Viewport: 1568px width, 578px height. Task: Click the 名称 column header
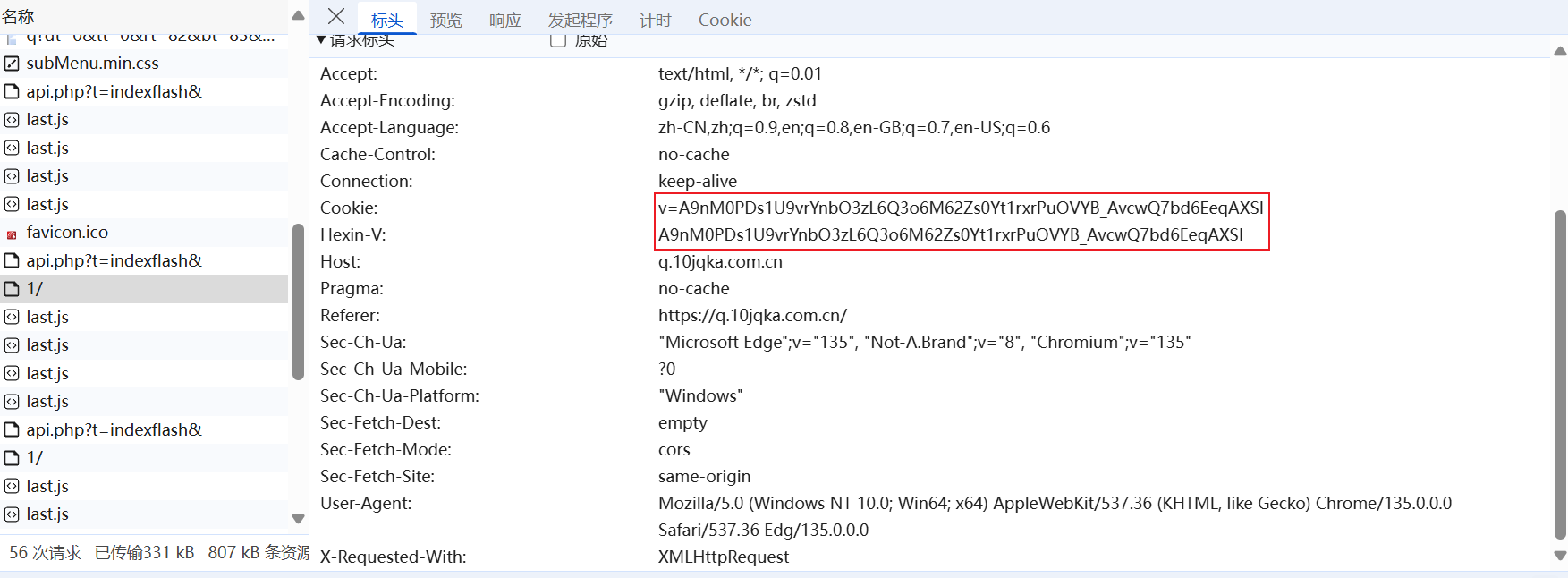click(x=18, y=16)
